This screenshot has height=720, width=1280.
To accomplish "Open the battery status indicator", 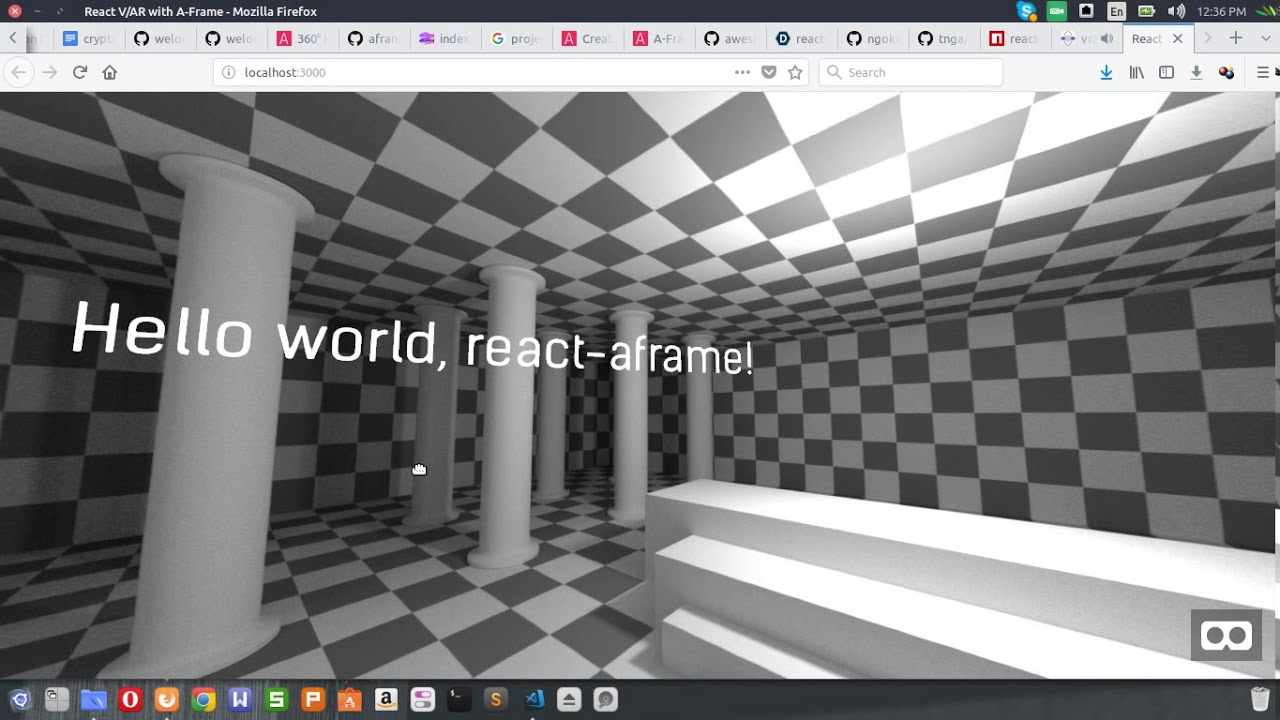I will point(1147,11).
